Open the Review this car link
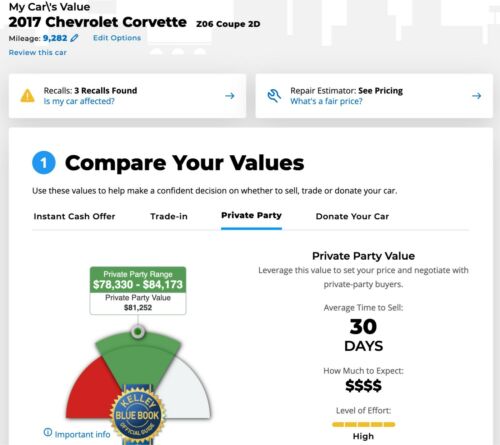The height and width of the screenshot is (445, 500). coord(38,52)
